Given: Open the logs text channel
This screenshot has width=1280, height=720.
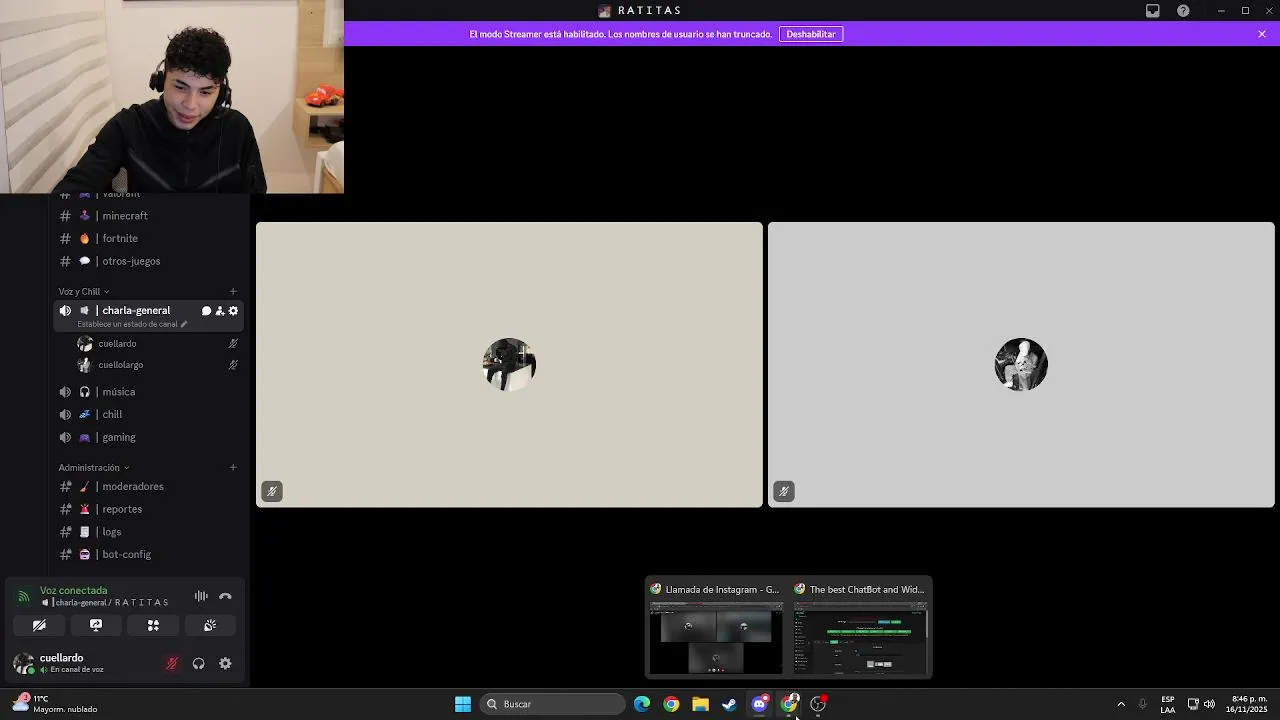Looking at the screenshot, I should coord(148,532).
